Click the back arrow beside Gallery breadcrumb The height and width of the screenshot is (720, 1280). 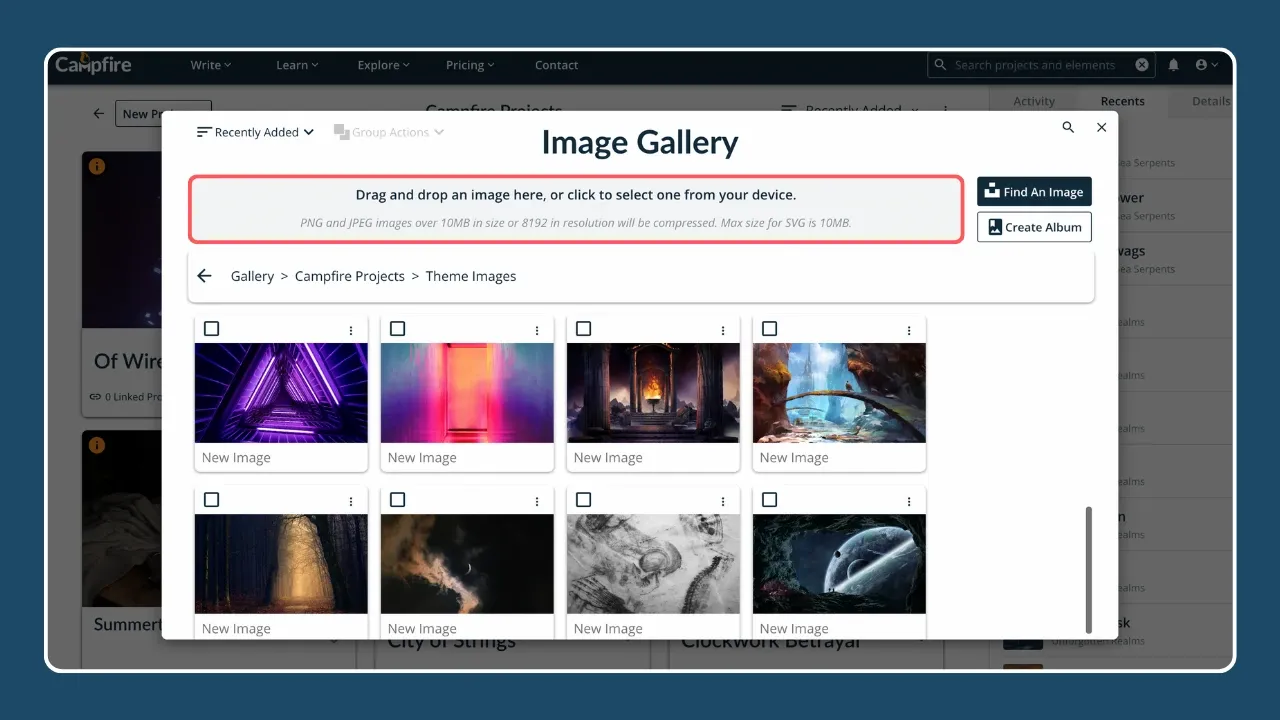click(205, 276)
